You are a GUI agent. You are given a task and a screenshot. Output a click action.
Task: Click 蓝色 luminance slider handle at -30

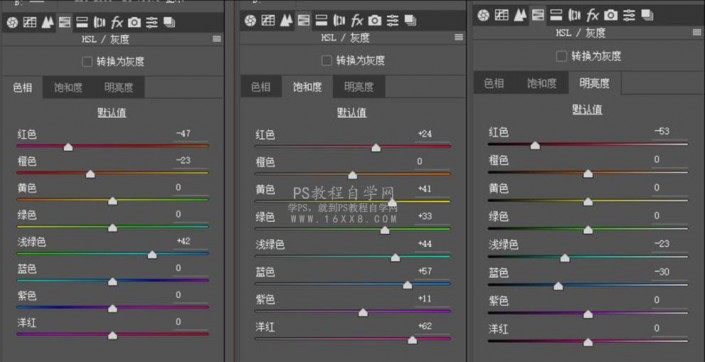[x=558, y=286]
